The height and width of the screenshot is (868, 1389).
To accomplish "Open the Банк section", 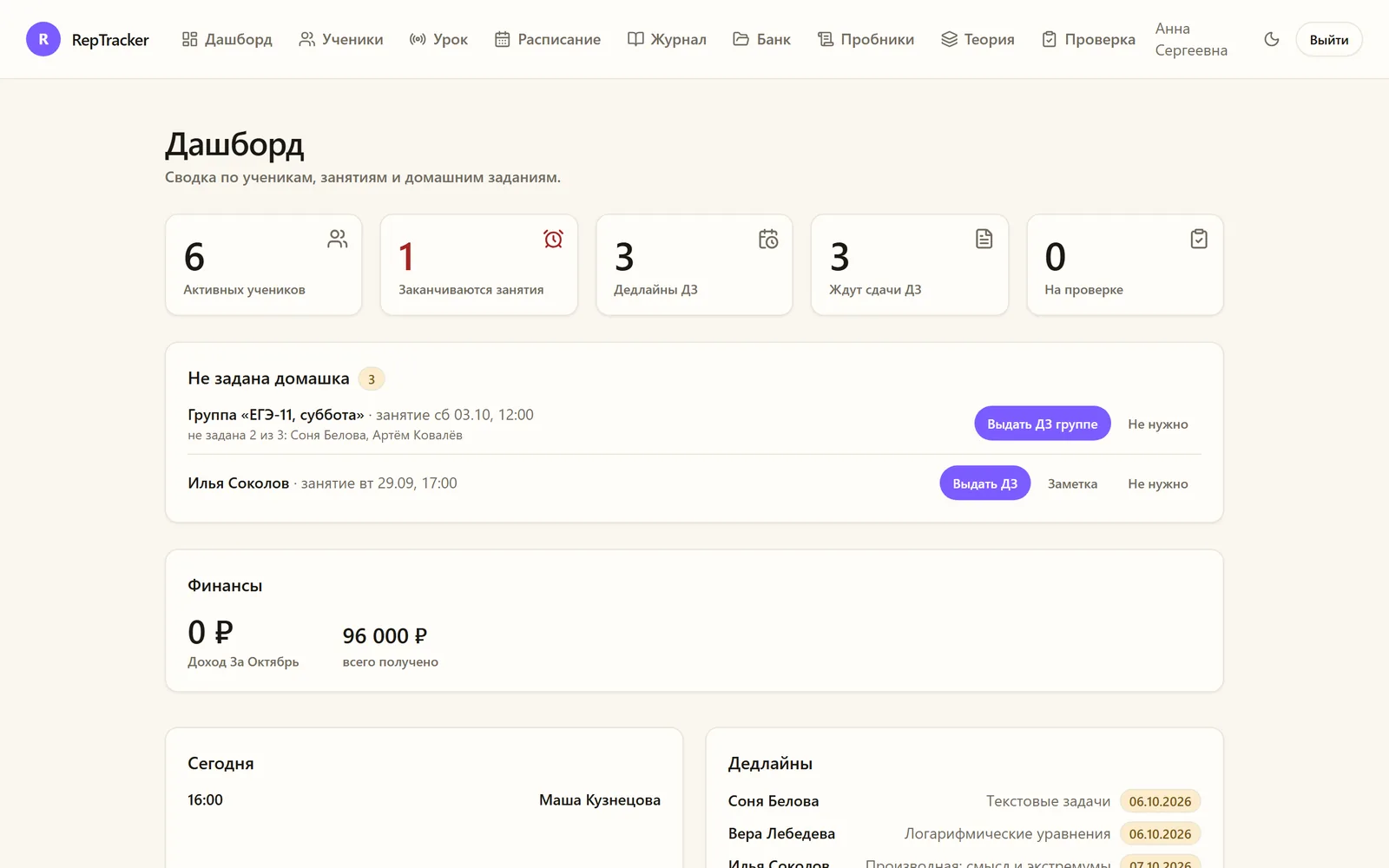I will (761, 39).
